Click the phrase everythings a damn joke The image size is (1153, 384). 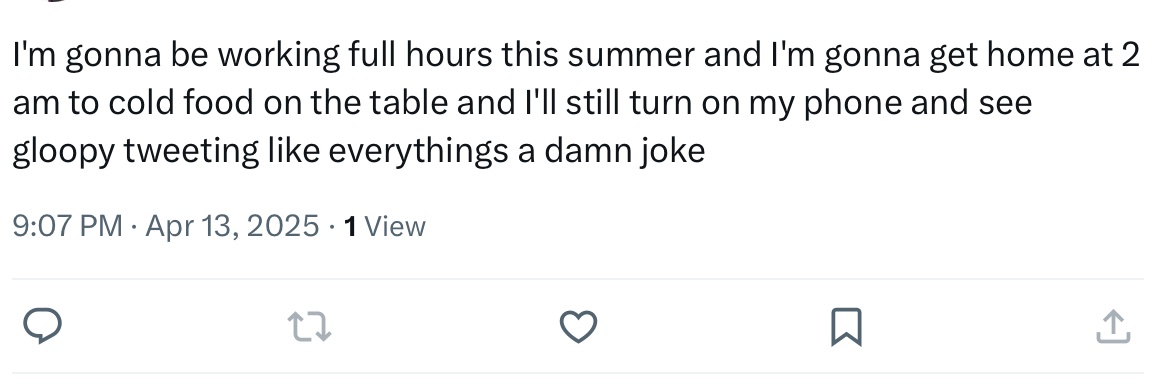click(516, 152)
